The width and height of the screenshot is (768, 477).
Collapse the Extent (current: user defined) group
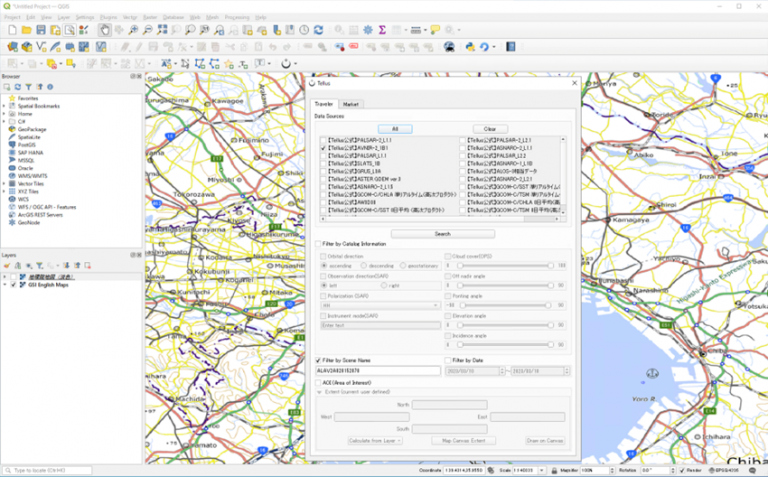319,392
